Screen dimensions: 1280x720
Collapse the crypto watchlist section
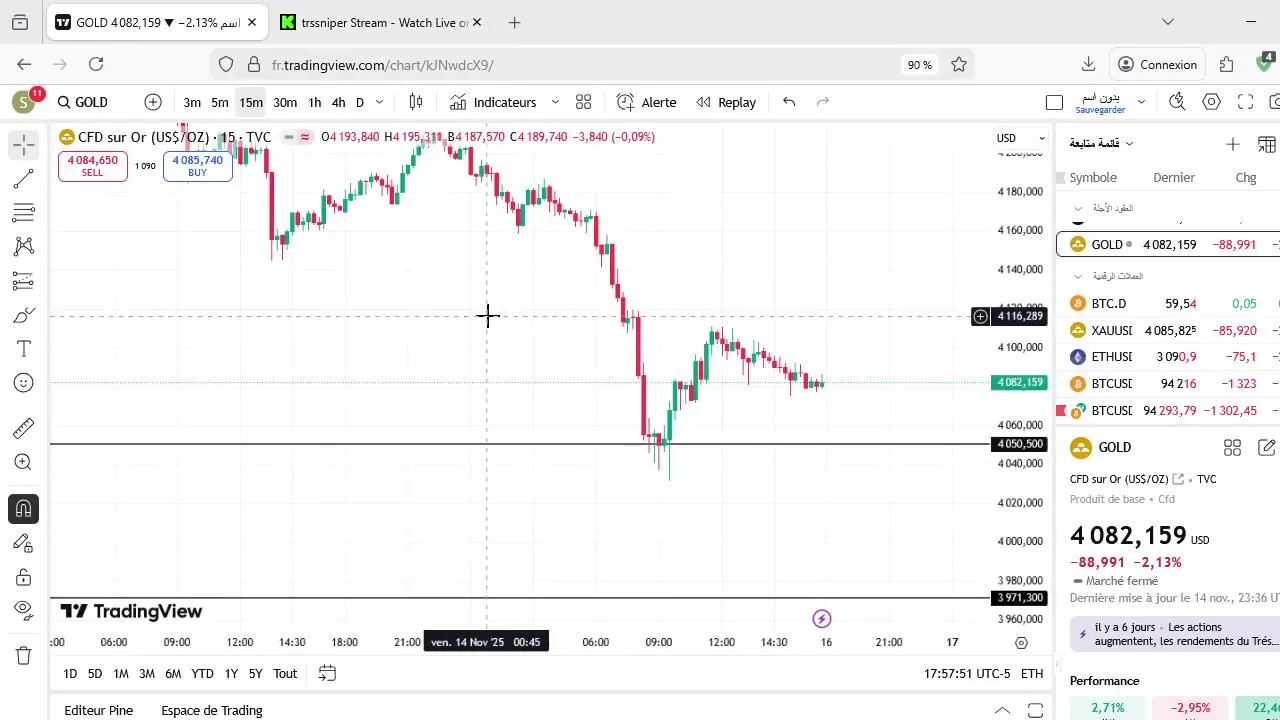pos(1078,276)
